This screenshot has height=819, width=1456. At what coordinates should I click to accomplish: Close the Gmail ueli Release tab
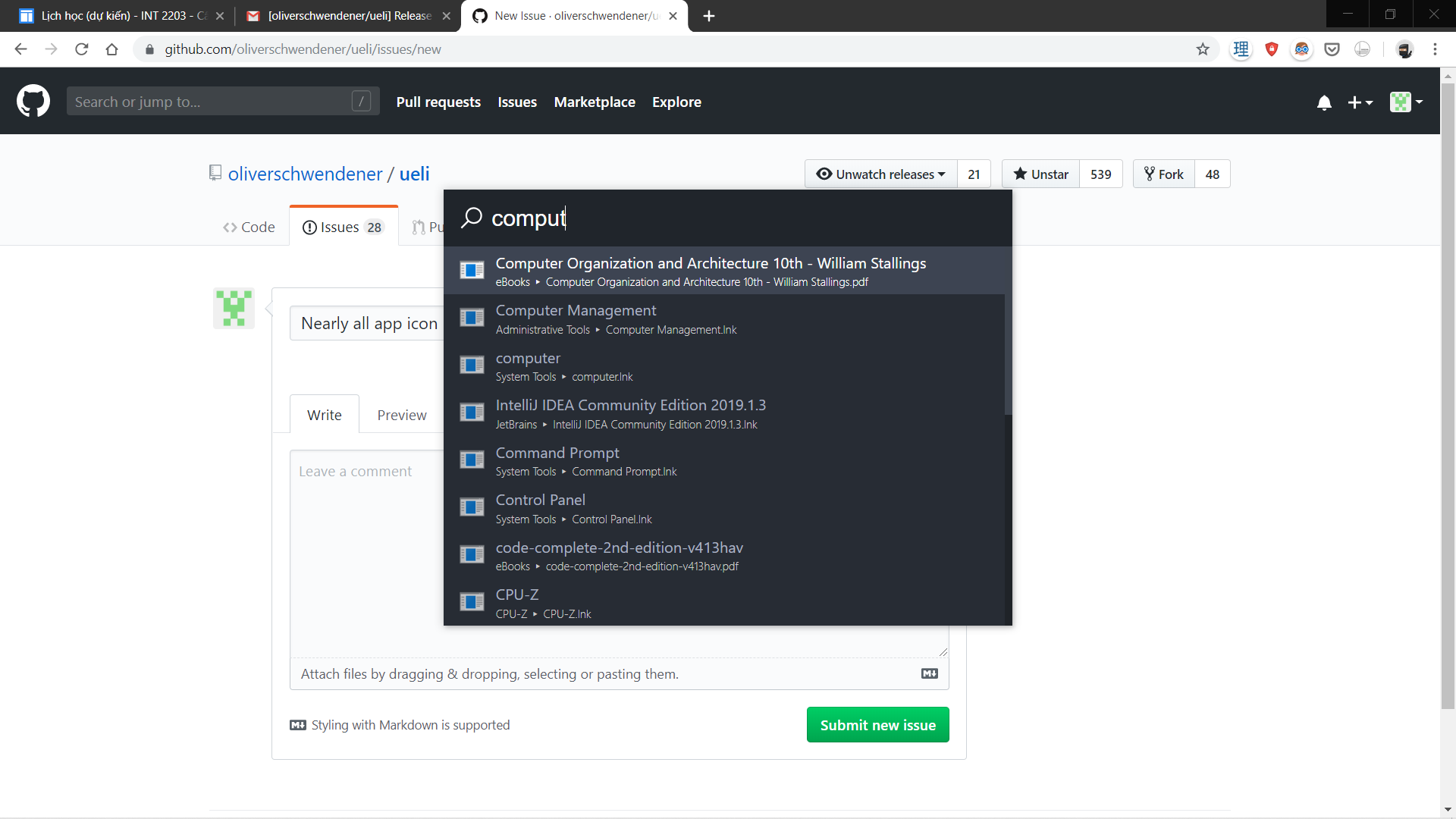pos(447,16)
